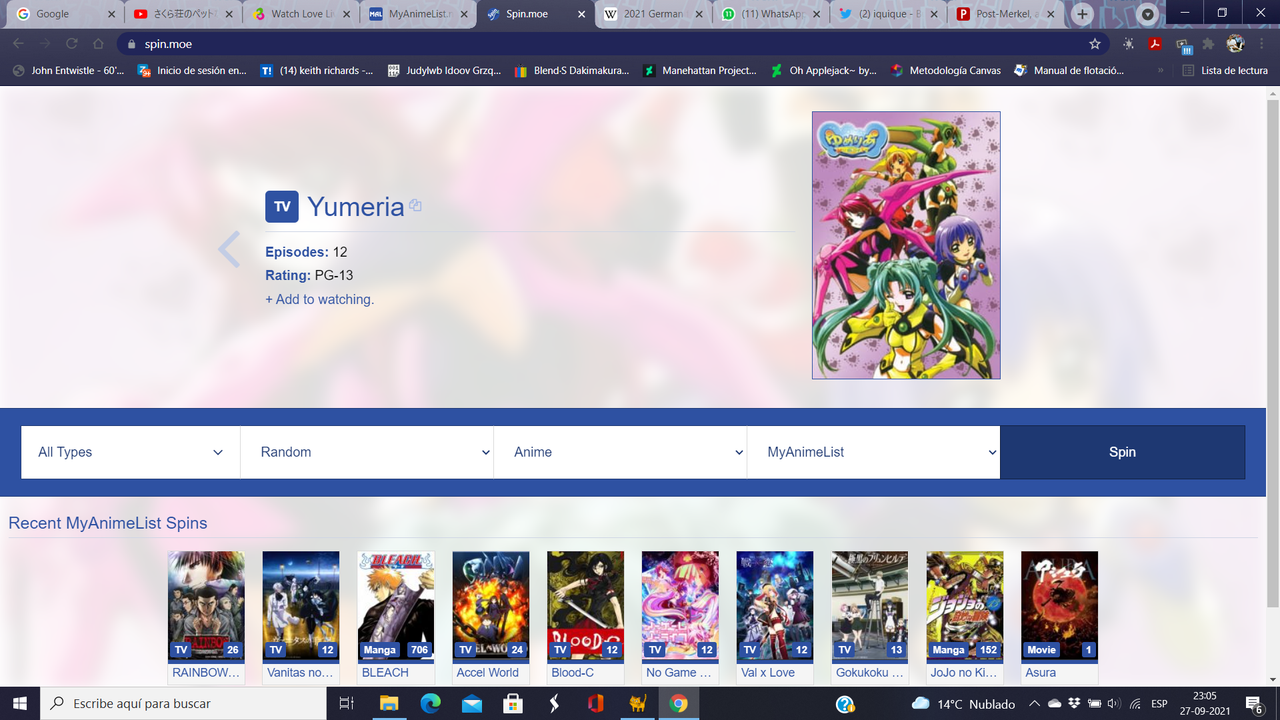Open Lista de lectura reading list
1280x720 pixels.
coord(1225,71)
